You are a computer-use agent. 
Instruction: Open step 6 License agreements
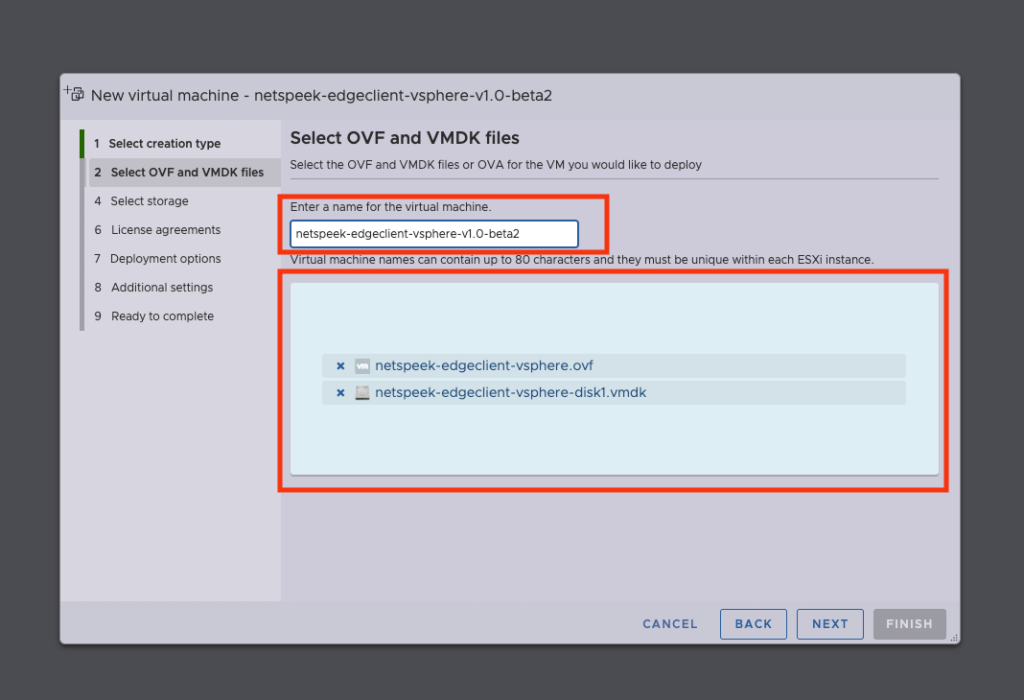pyautogui.click(x=165, y=230)
